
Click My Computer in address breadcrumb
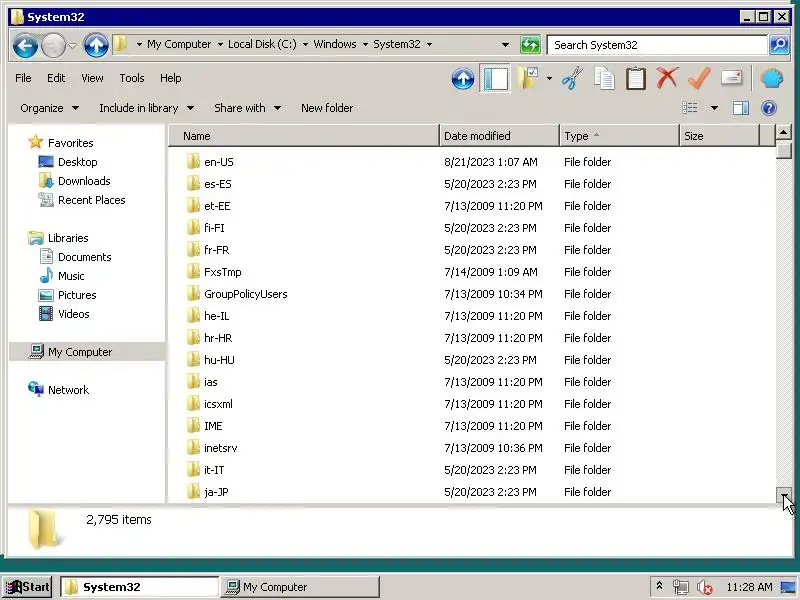[x=179, y=44]
